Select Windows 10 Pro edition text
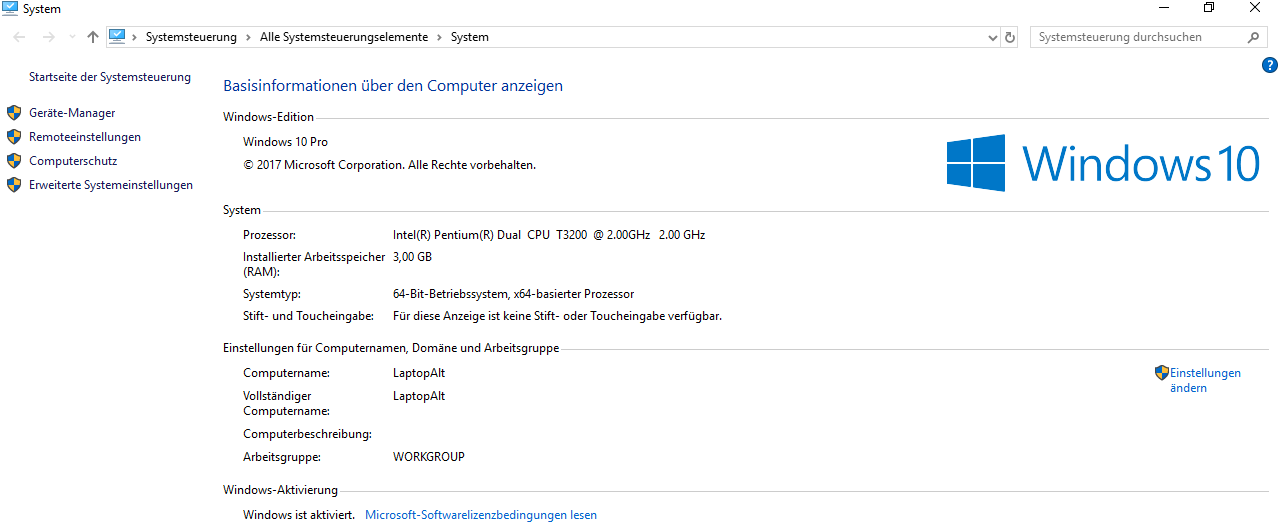This screenshot has width=1280, height=531. [x=285, y=142]
